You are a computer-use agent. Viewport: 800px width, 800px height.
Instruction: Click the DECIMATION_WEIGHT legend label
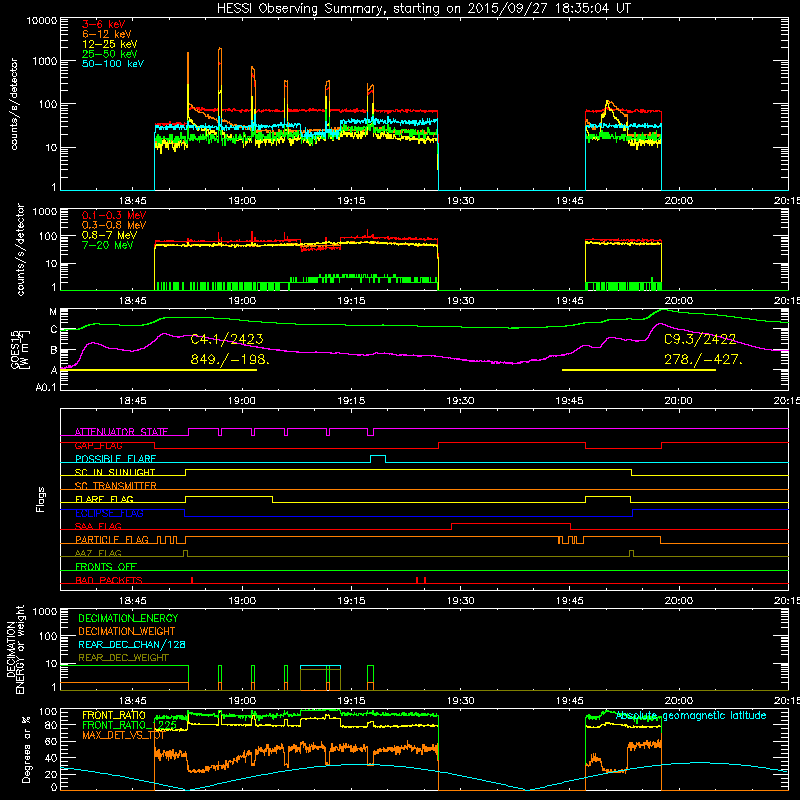(127, 631)
